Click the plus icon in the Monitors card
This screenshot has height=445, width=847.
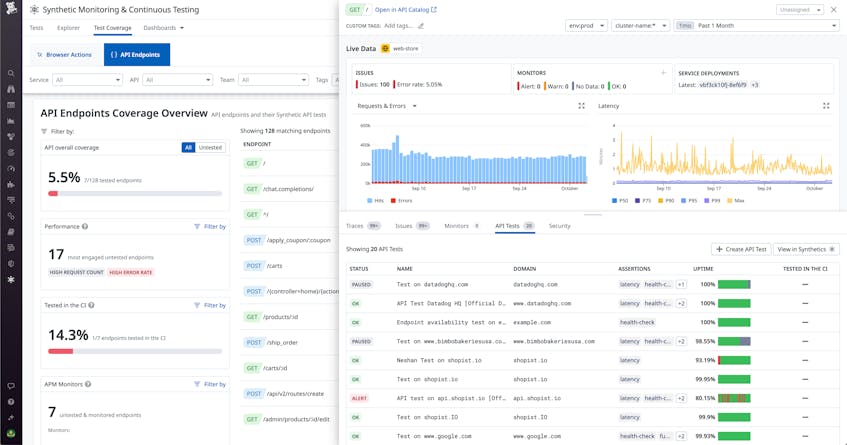[663, 72]
